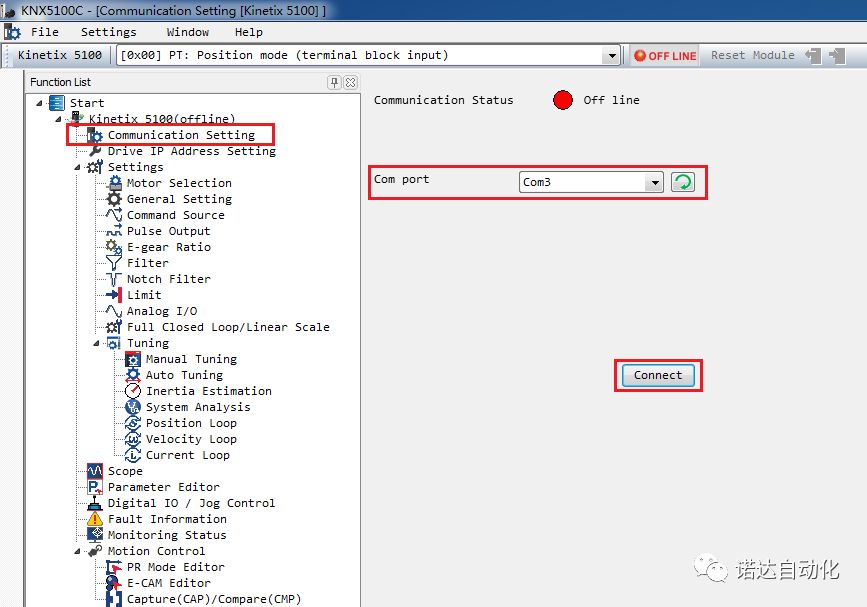Pin the Function List panel
The height and width of the screenshot is (607, 867).
[x=334, y=82]
